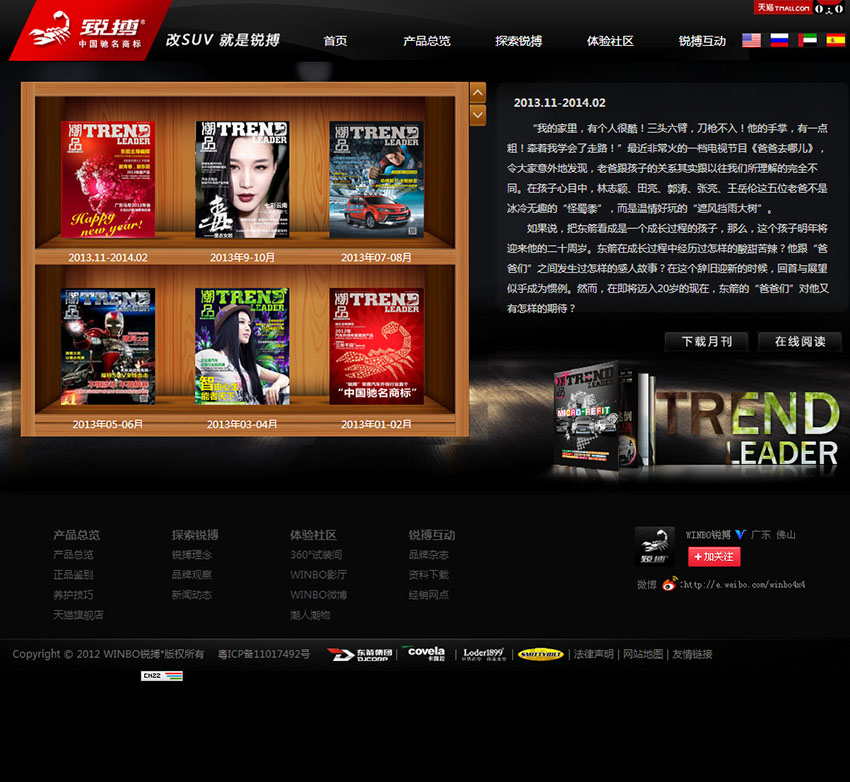Open the footer 新闻动态 link
The width and height of the screenshot is (850, 782).
click(192, 594)
